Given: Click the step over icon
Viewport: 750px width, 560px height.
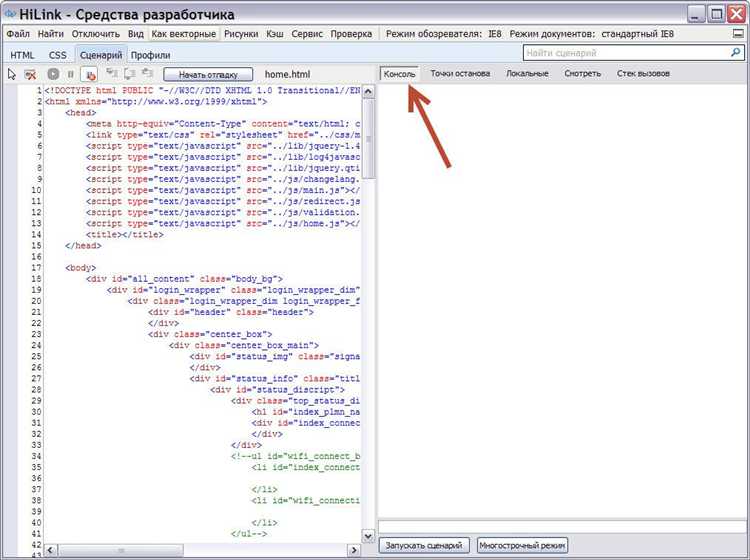Looking at the screenshot, I should point(130,74).
